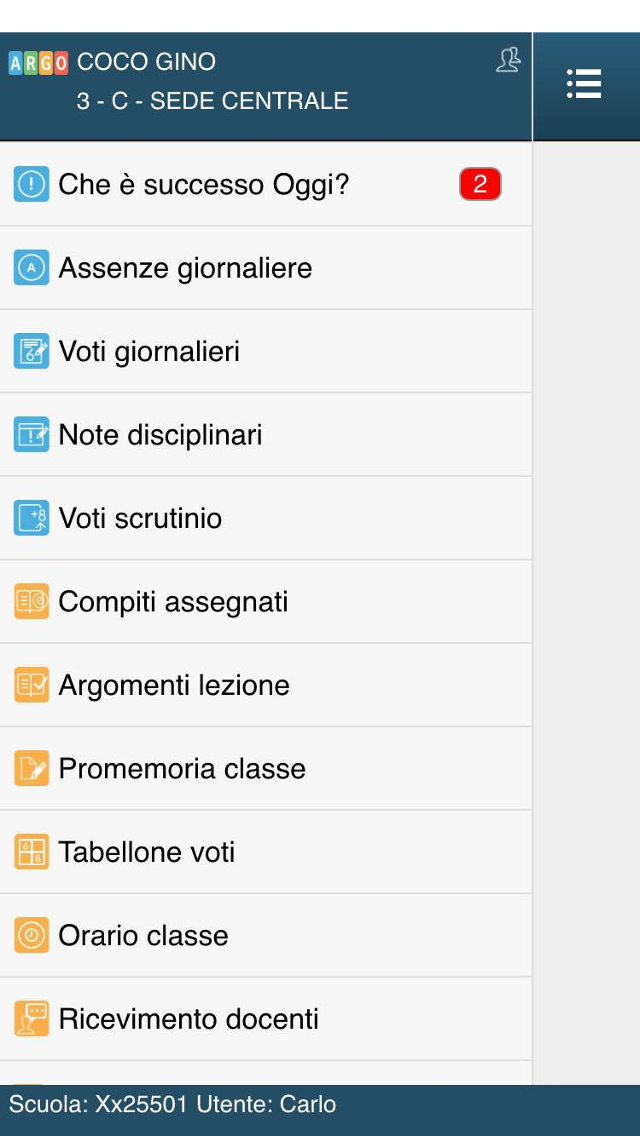
Task: Select the COCO GINO student name
Action: pos(146,62)
